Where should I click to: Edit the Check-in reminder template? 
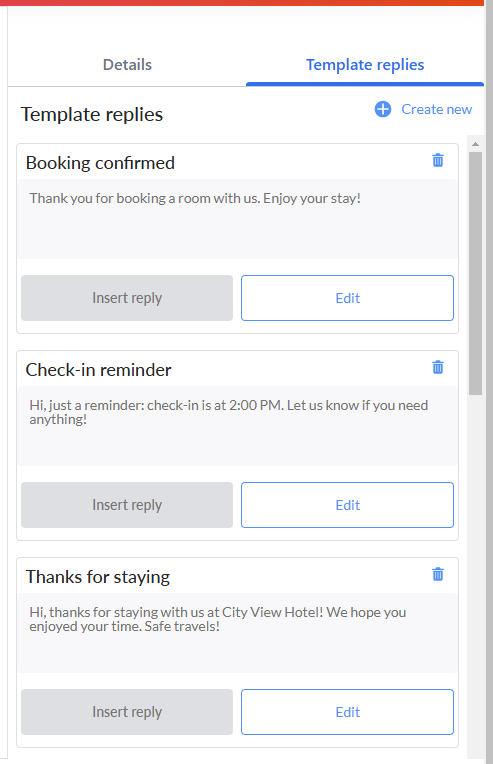click(x=347, y=505)
